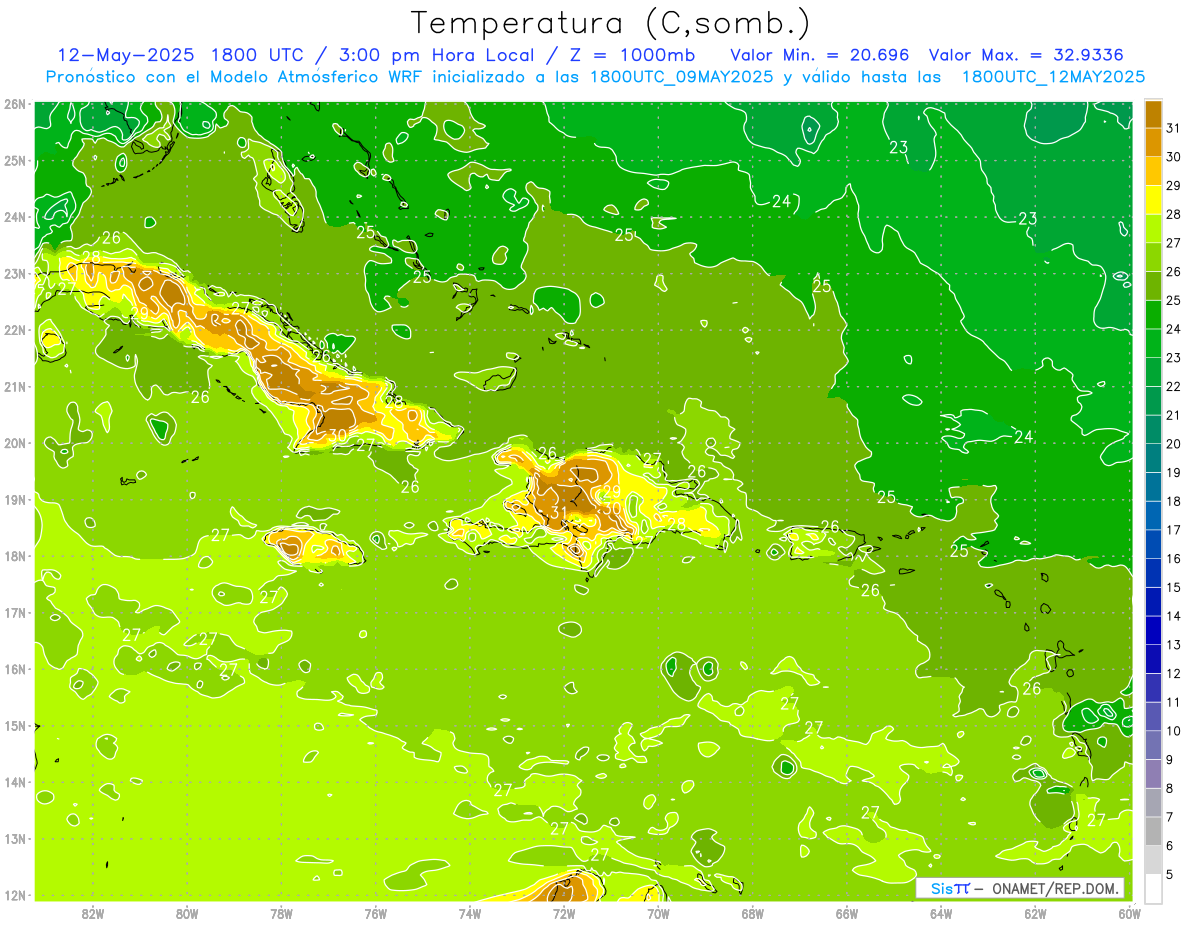Click the 66W longitude axis label
The width and height of the screenshot is (1200, 927).
[847, 913]
